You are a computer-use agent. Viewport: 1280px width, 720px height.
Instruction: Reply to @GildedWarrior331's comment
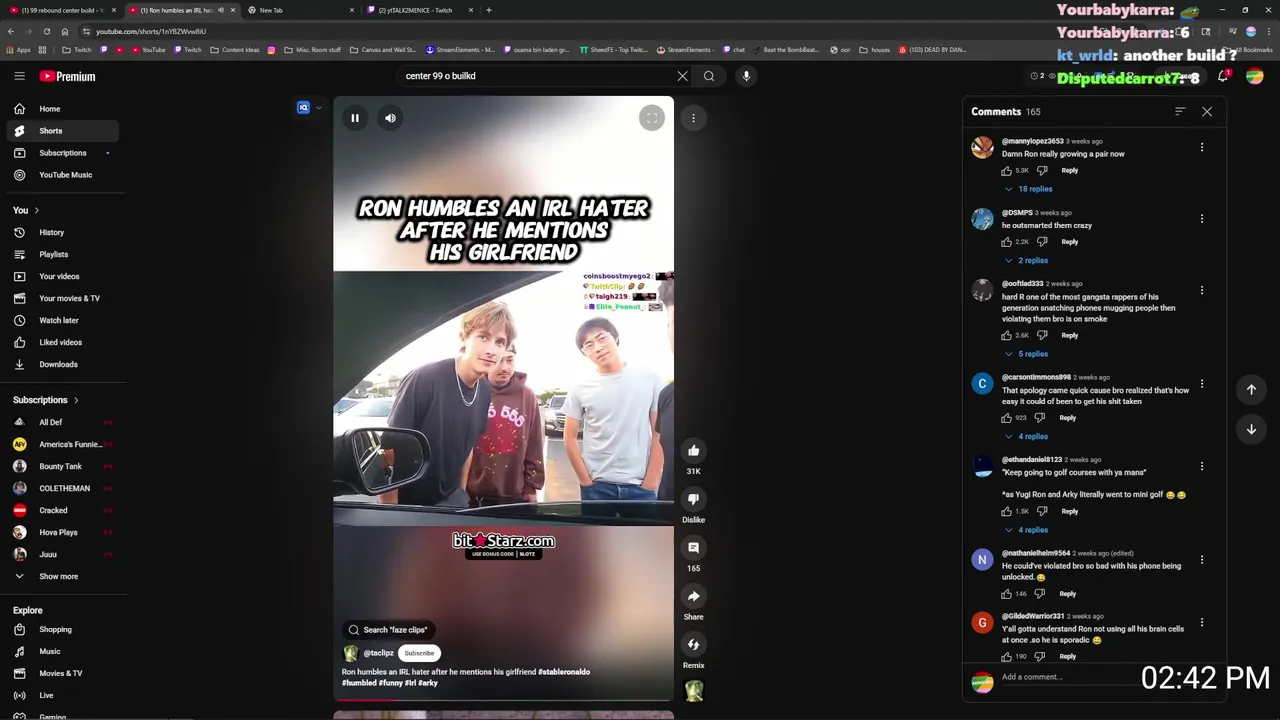pos(1067,657)
